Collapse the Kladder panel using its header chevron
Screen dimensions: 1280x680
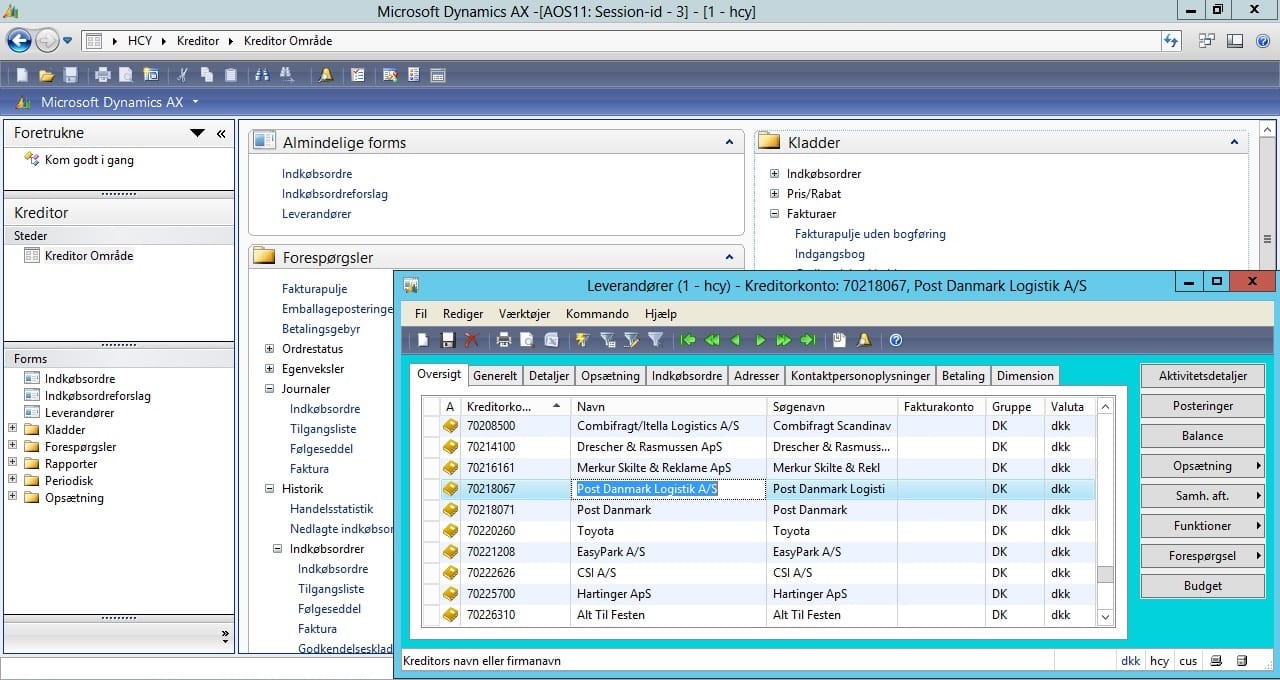(x=1234, y=143)
